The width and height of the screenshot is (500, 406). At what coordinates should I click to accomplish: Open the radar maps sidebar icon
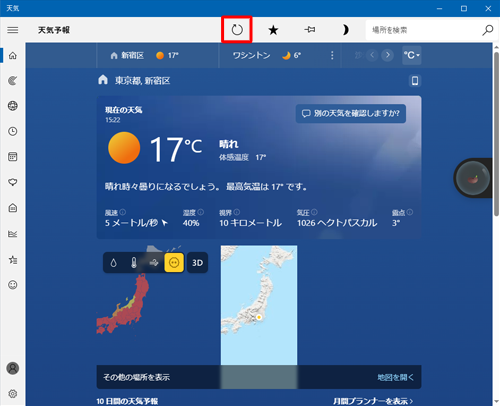coord(13,81)
